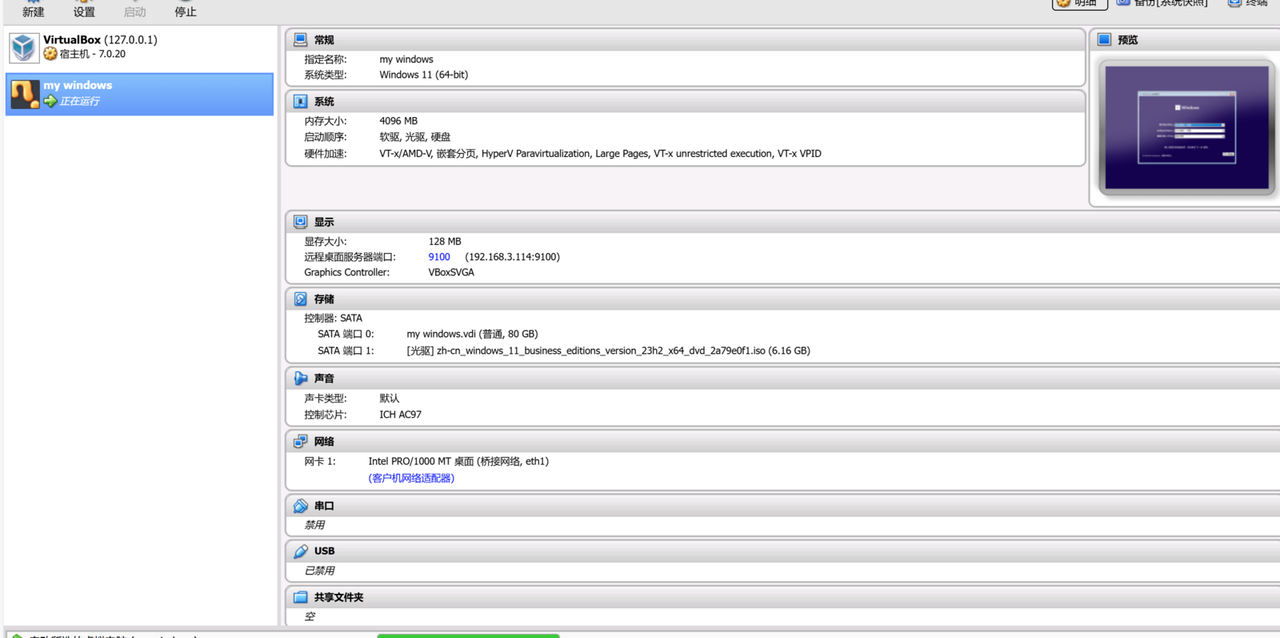Screen dimensions: 1280x638
Task: Click the Windows 11 ISO optical drive entry
Action: click(x=608, y=351)
